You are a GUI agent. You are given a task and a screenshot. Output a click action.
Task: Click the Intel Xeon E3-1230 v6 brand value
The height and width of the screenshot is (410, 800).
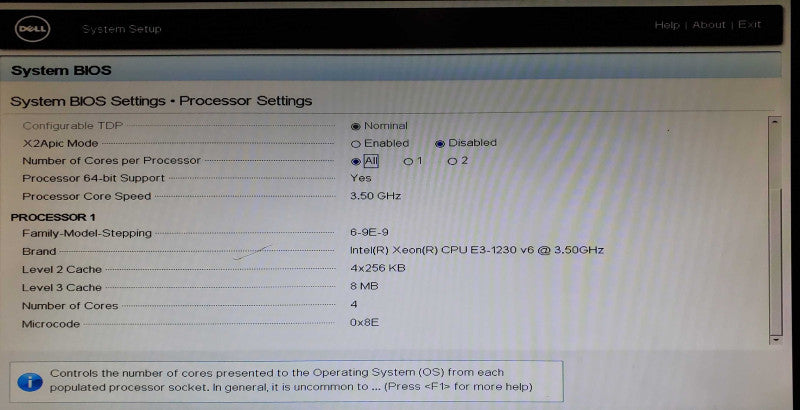pyautogui.click(x=477, y=250)
